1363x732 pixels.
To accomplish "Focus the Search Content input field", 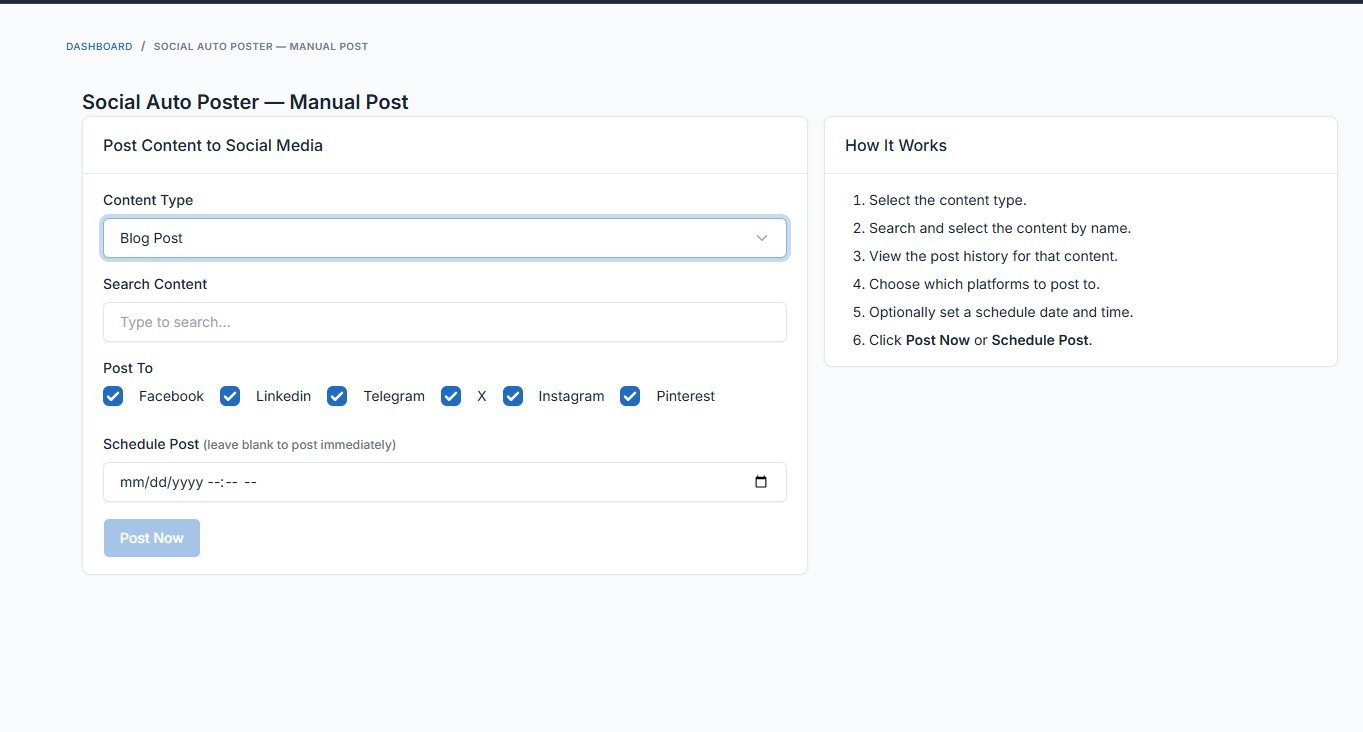I will (445, 322).
